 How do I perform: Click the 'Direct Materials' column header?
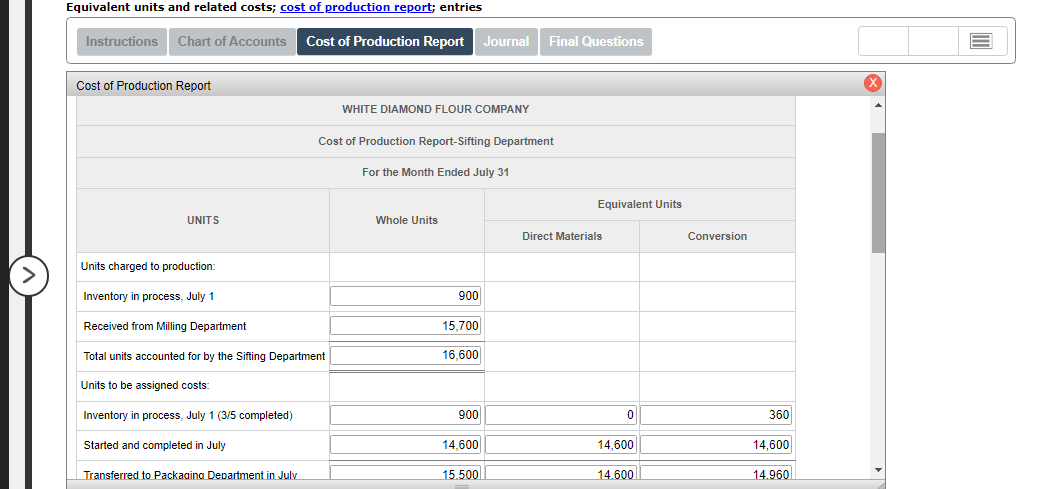[562, 237]
